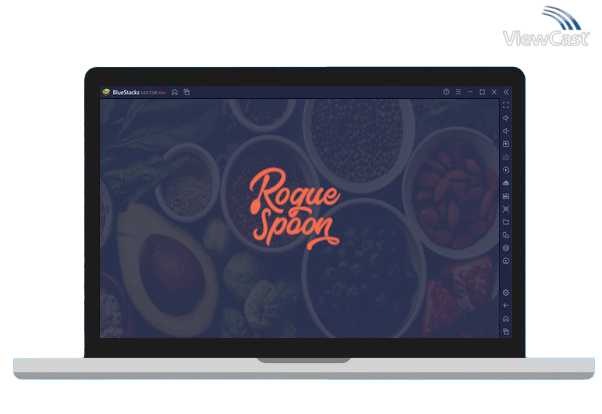
Task: Click the play-in-box sidebar icon
Action: (506, 144)
